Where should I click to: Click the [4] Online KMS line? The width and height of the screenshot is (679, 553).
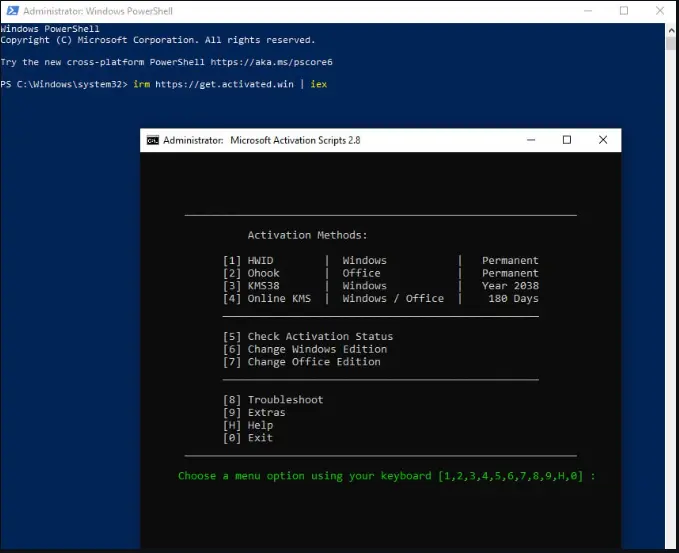[381, 299]
